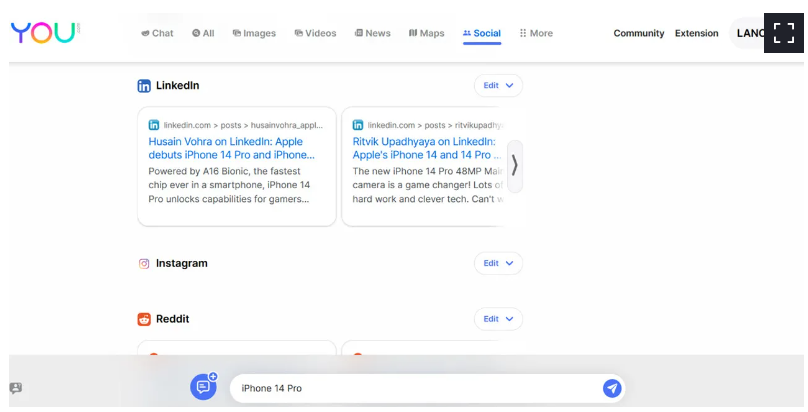Click the fullscreen expand icon
The height and width of the screenshot is (412, 808).
[x=783, y=33]
